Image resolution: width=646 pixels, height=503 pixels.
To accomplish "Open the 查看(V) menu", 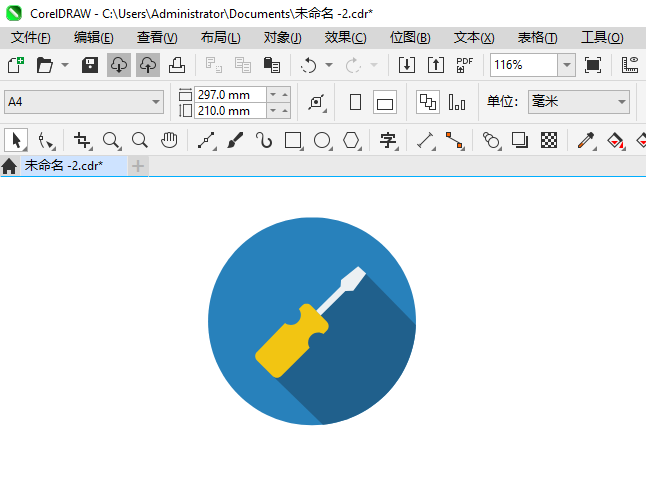I will coord(157,38).
